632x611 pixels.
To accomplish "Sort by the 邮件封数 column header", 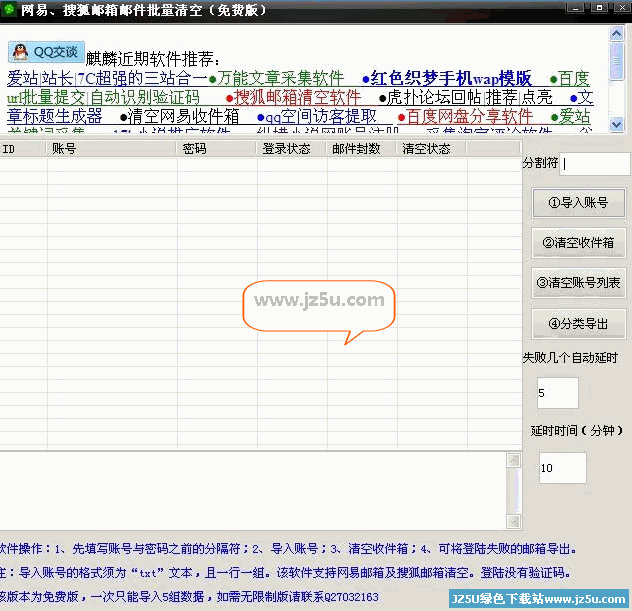I will [361, 149].
